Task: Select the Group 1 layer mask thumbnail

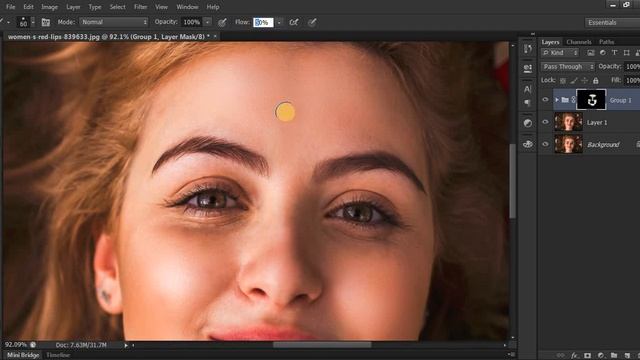Action: click(x=591, y=100)
